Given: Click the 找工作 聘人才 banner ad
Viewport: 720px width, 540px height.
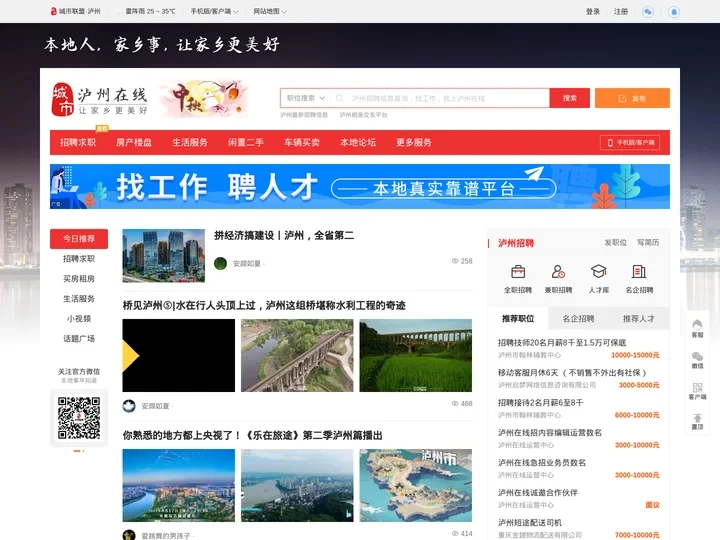Looking at the screenshot, I should click(x=360, y=186).
